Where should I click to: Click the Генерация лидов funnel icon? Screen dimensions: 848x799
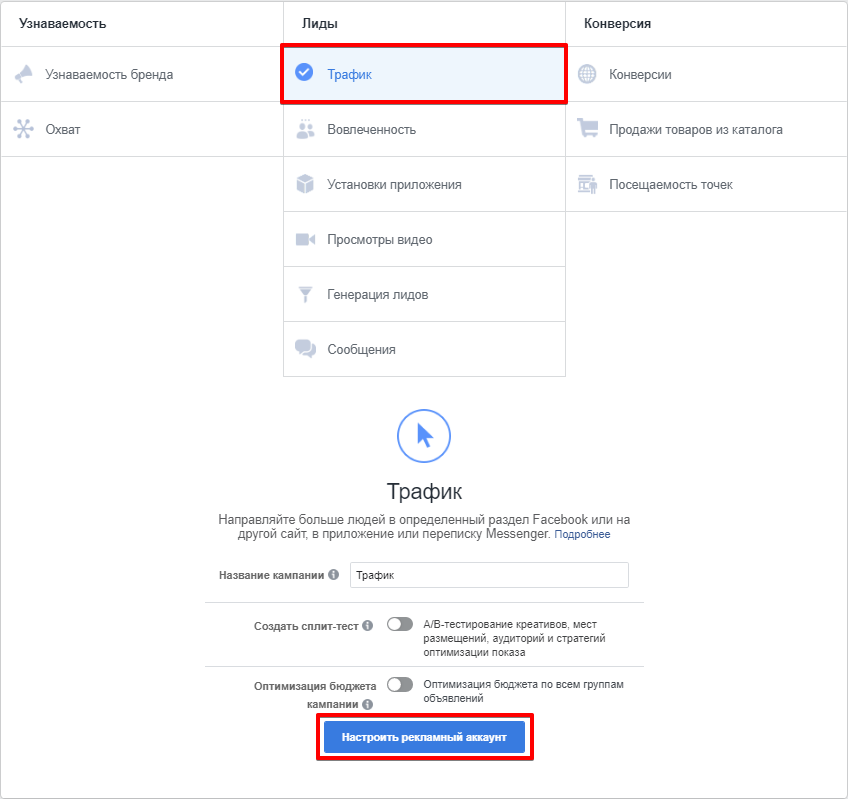305,294
